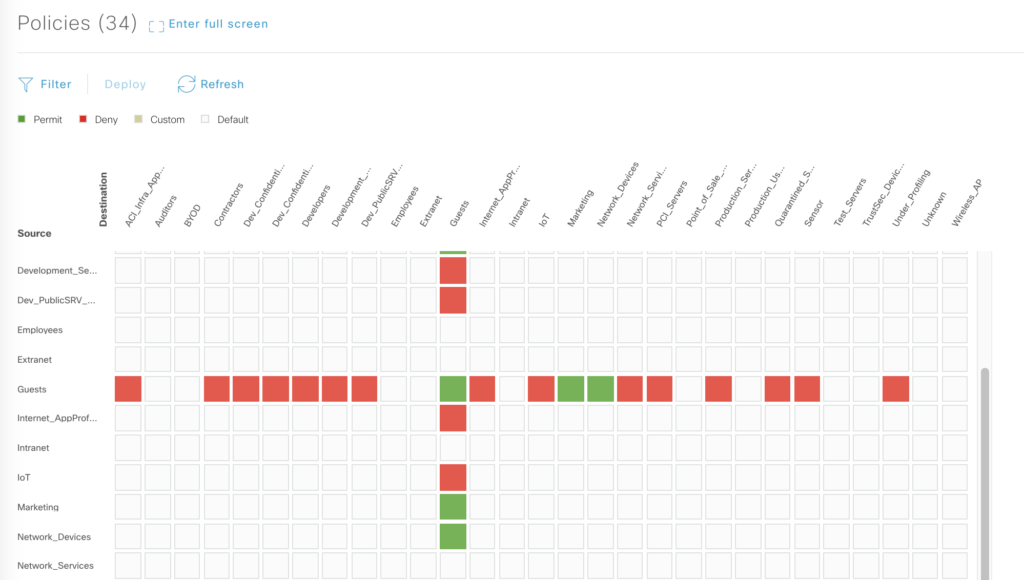
Task: Select the IoT to Guests deny cell
Action: (453, 477)
